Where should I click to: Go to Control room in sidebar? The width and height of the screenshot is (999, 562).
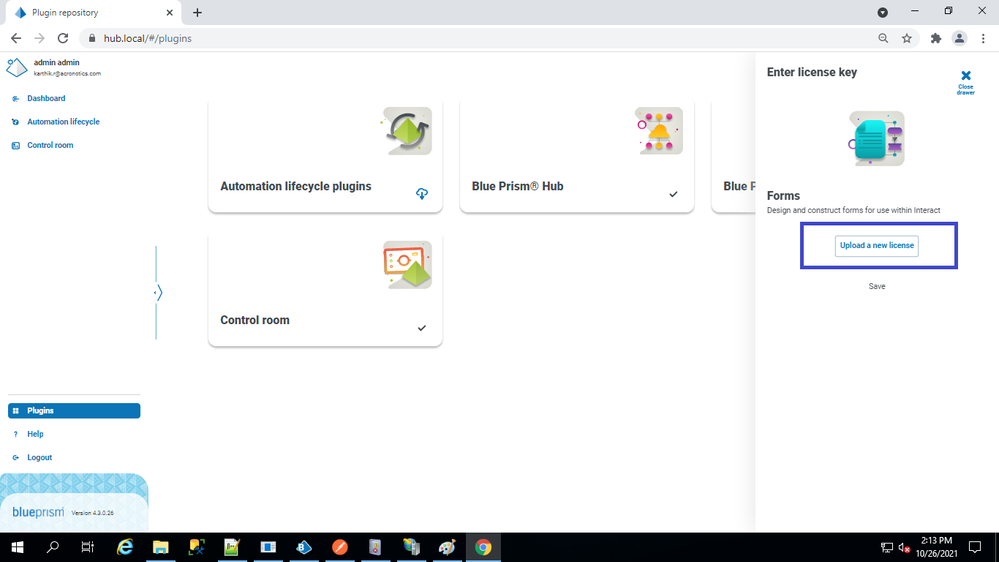50,145
